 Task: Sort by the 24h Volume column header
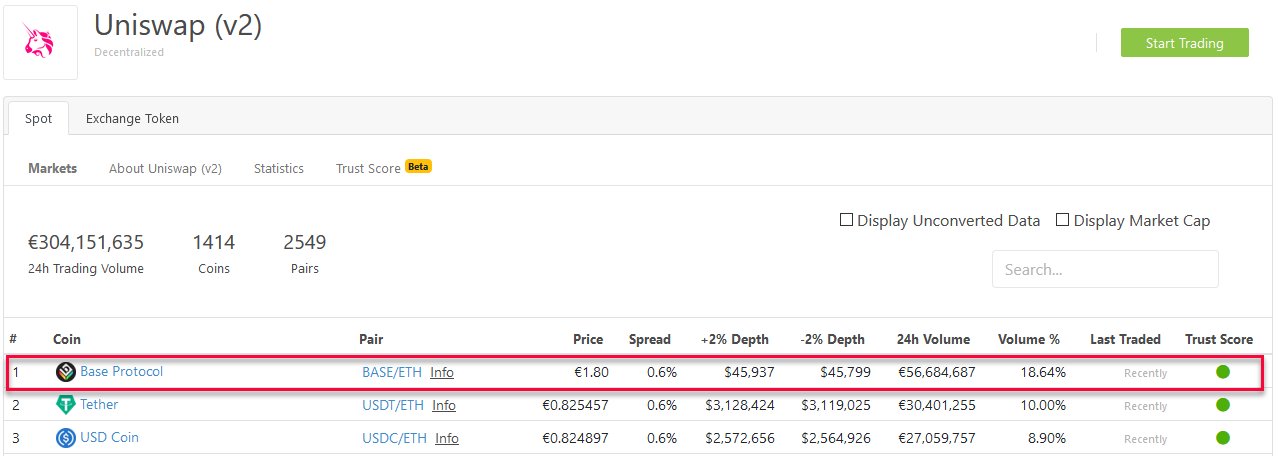pyautogui.click(x=934, y=339)
